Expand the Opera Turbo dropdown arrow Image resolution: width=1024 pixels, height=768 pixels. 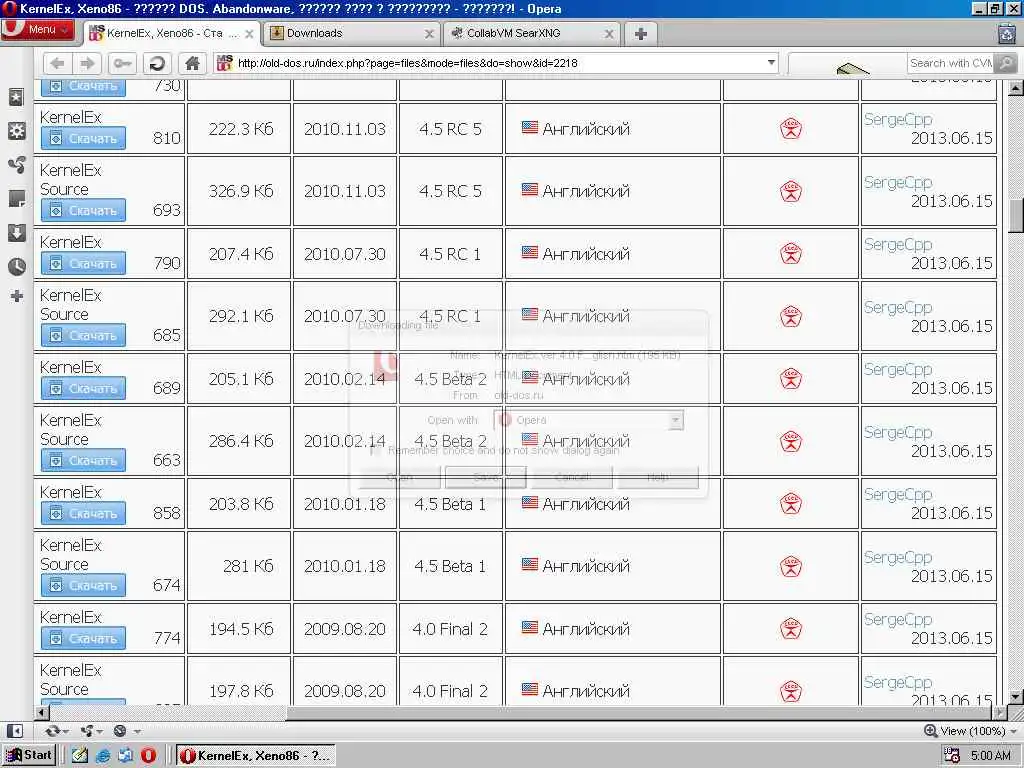pyautogui.click(x=136, y=731)
